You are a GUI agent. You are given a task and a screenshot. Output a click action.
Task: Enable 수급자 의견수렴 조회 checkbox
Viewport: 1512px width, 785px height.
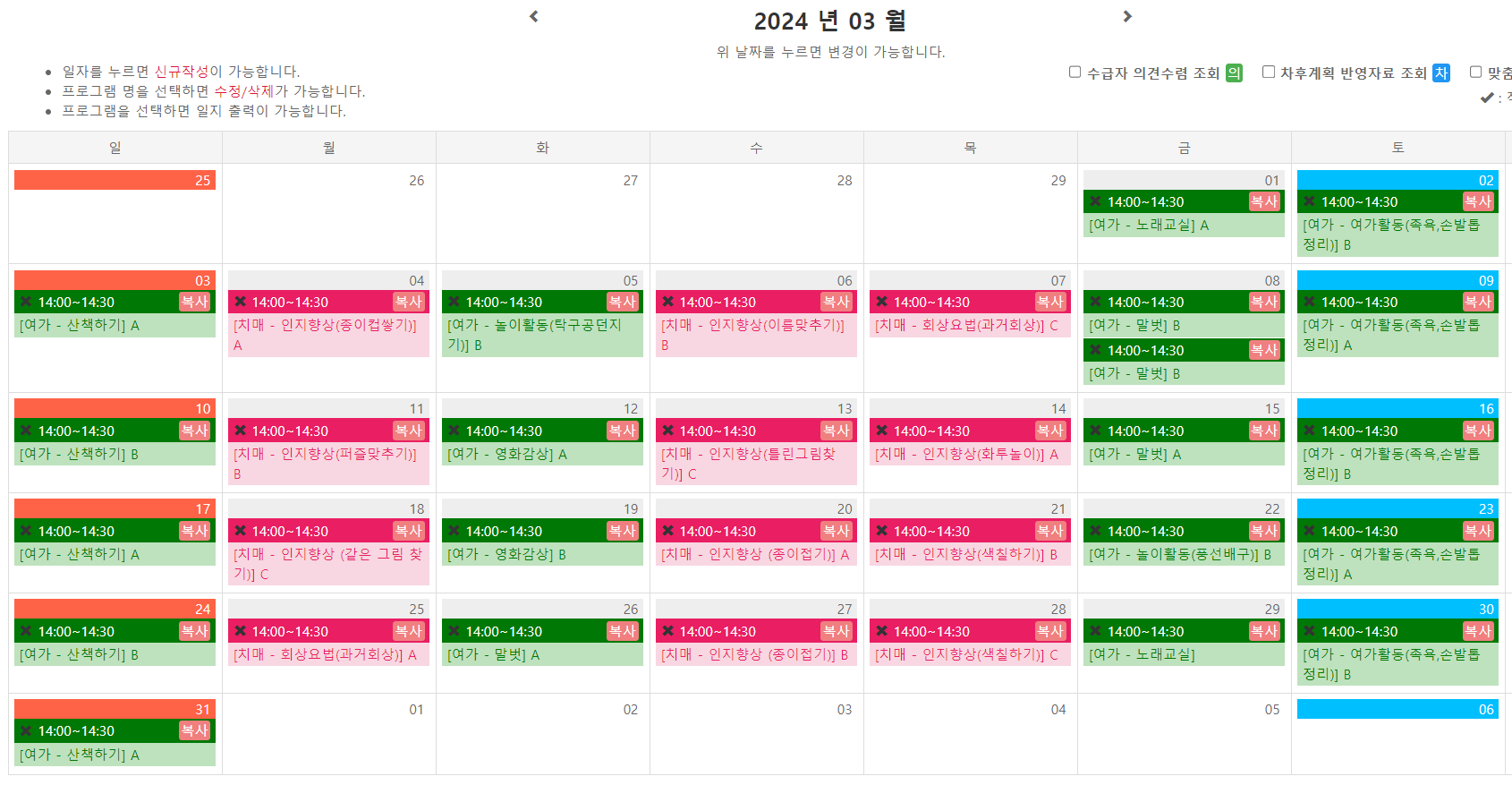click(x=1075, y=72)
